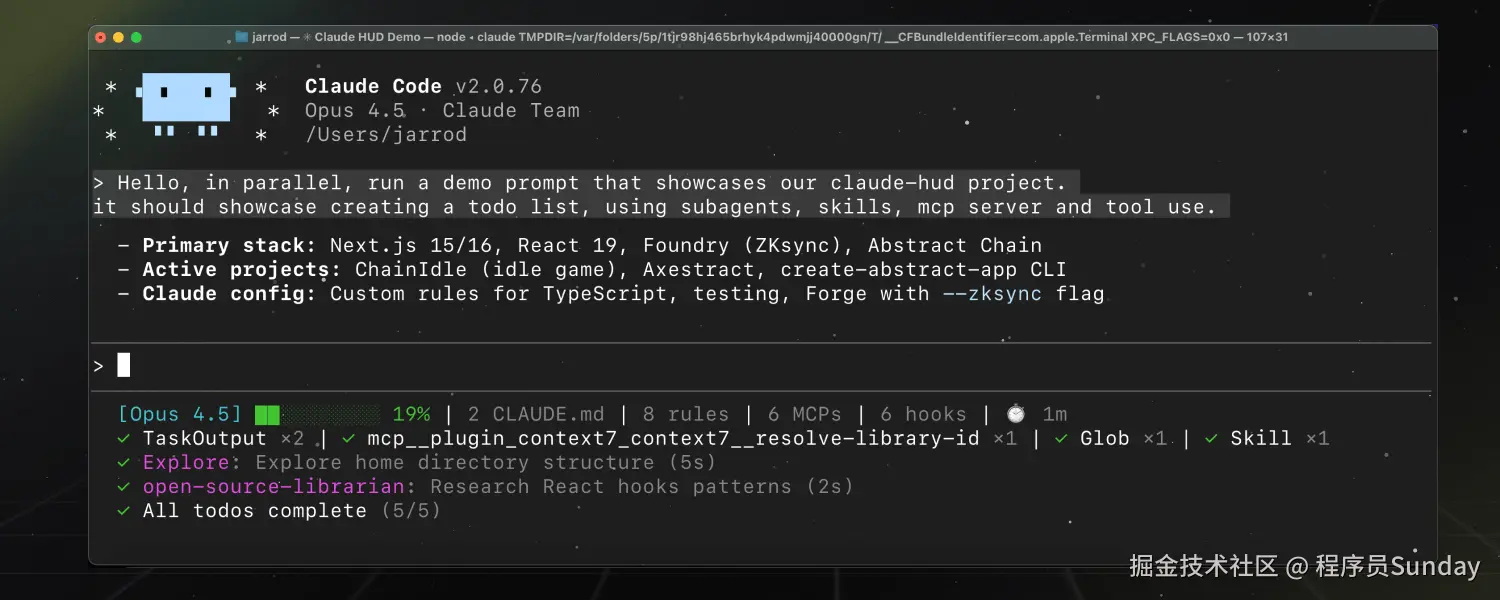Click the "Glob ×1" tool entry
Viewport: 1500px width, 600px height.
point(1123,438)
